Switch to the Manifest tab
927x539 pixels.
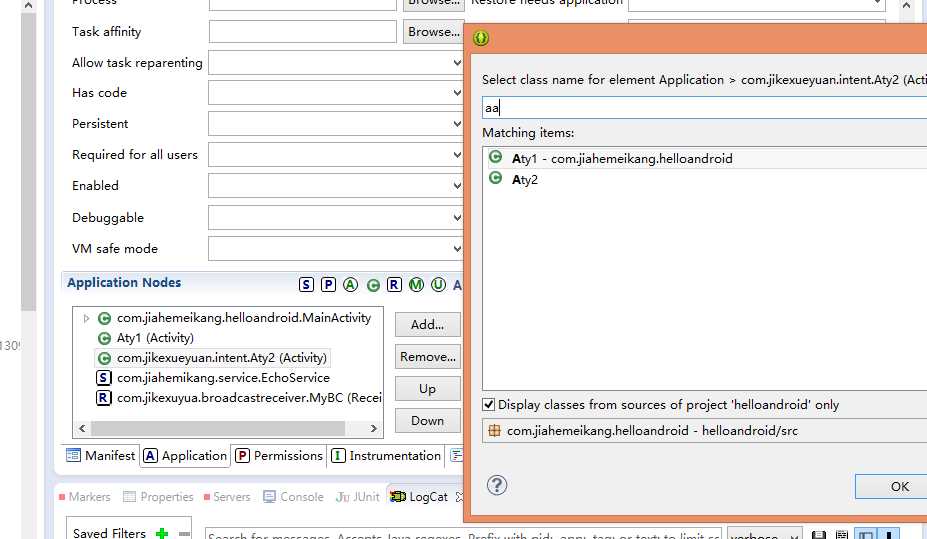101,456
